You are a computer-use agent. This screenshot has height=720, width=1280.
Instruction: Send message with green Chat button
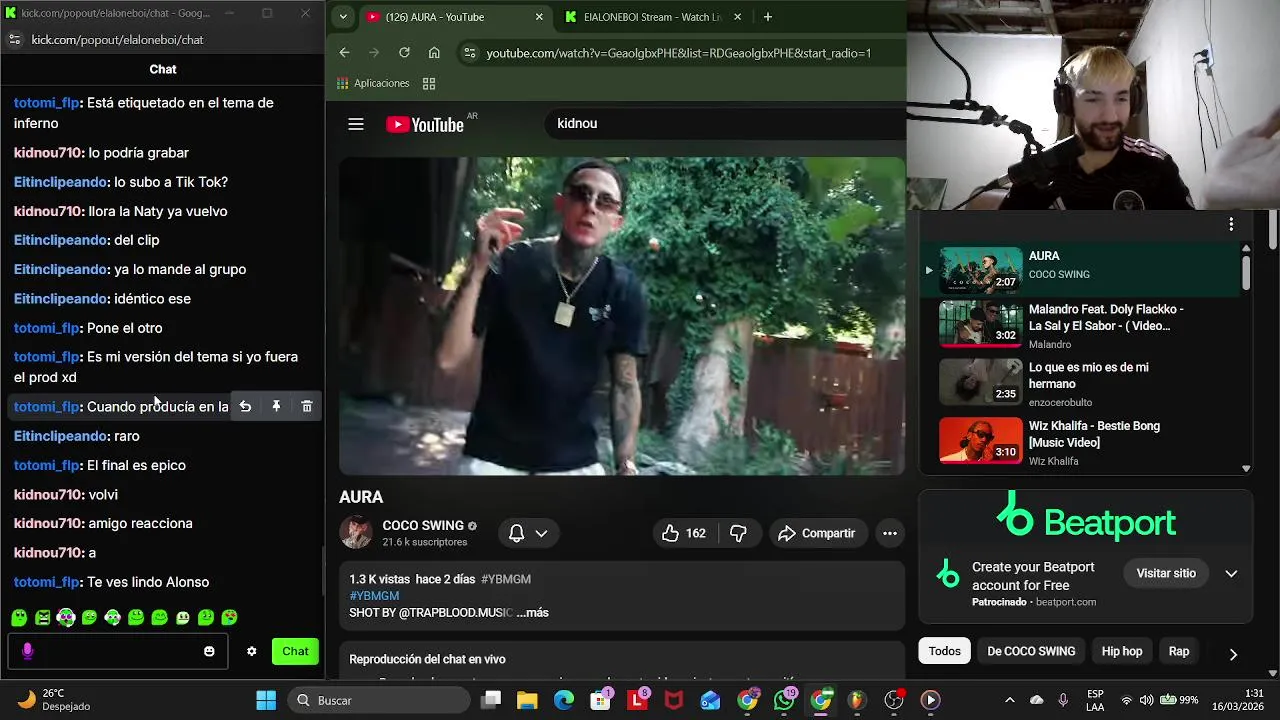(295, 651)
